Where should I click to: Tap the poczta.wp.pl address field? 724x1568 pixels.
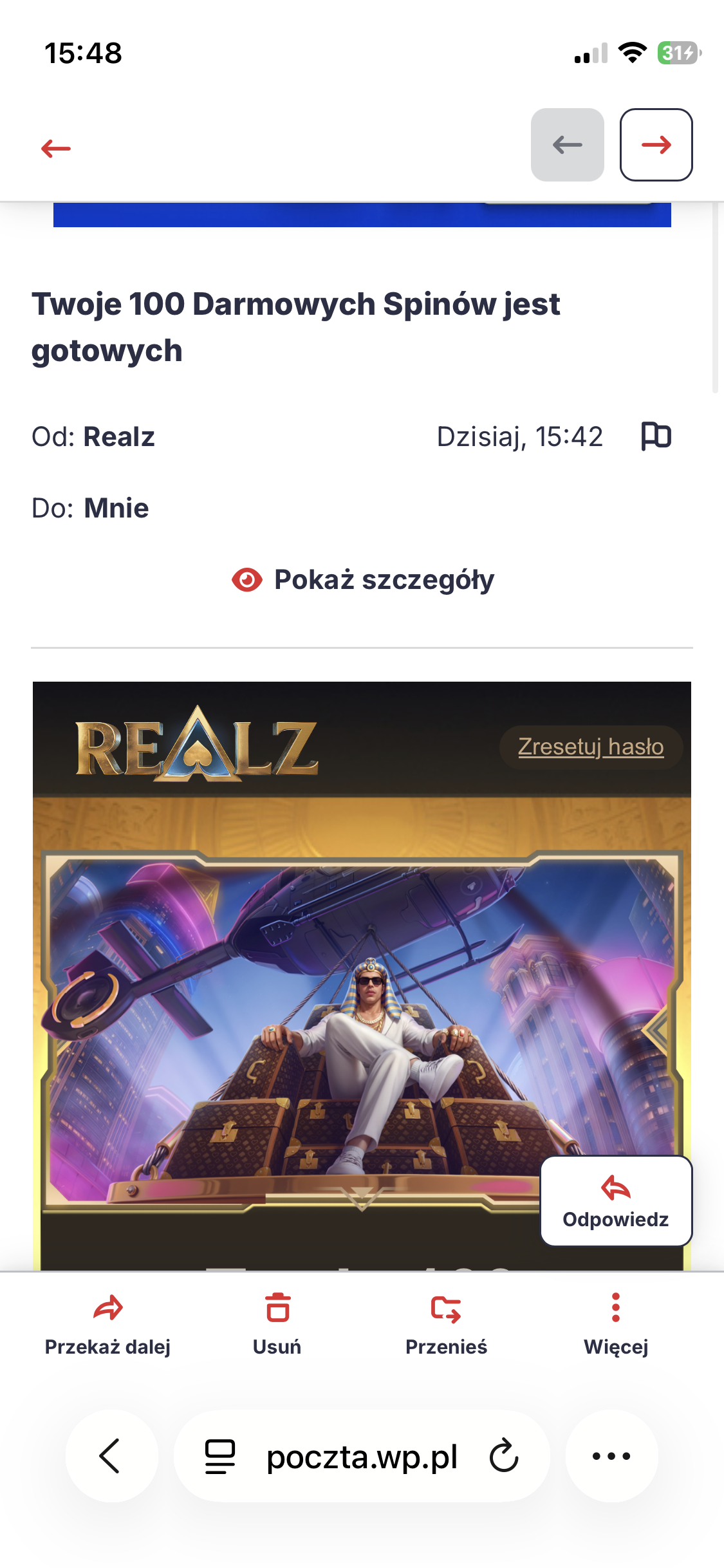click(362, 1456)
